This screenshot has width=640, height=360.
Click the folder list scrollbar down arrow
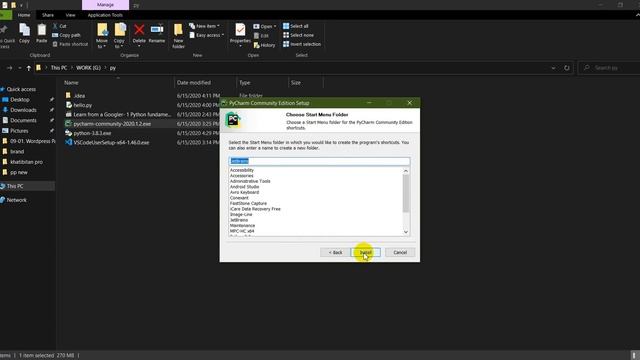coord(406,232)
